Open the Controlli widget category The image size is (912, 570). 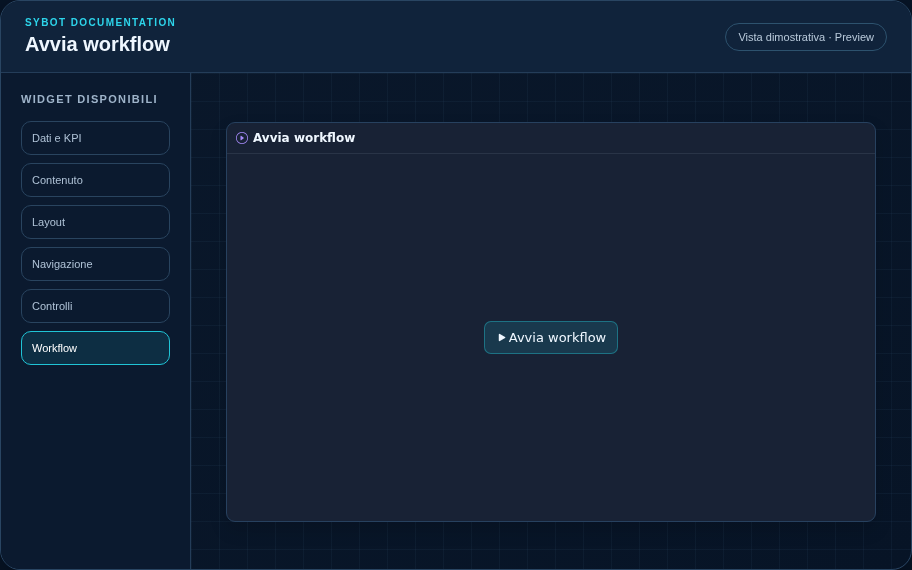95,306
